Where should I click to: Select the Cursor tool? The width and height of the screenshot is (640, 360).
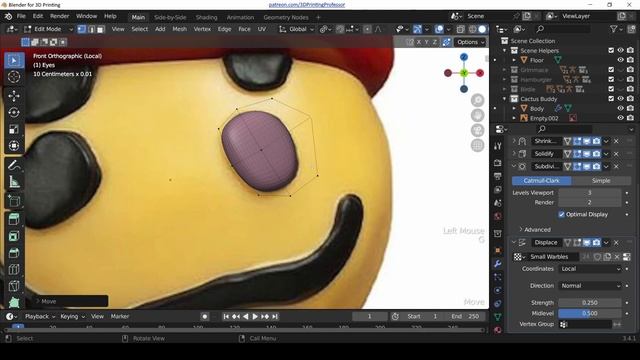click(x=14, y=77)
